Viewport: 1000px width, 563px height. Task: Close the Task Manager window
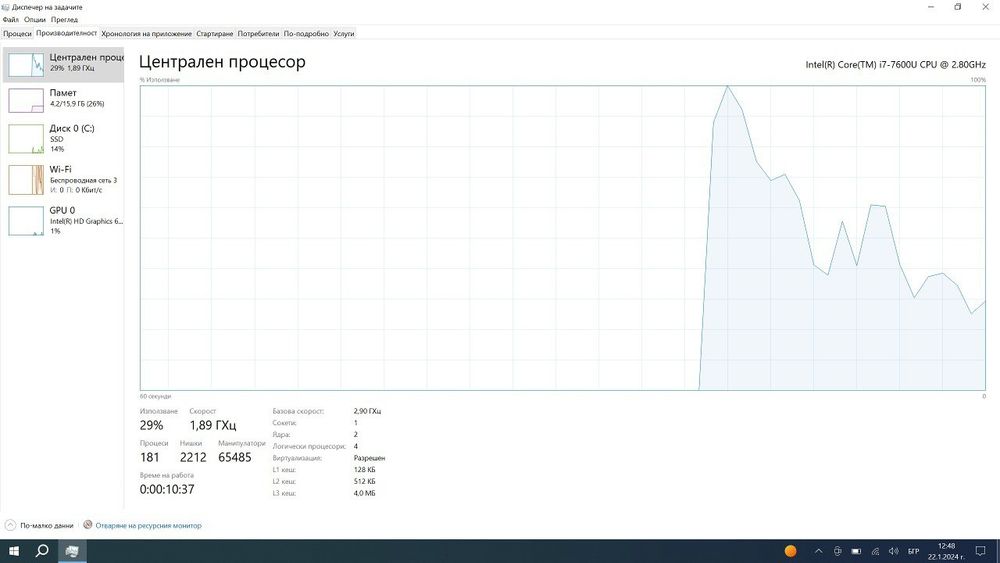(985, 7)
